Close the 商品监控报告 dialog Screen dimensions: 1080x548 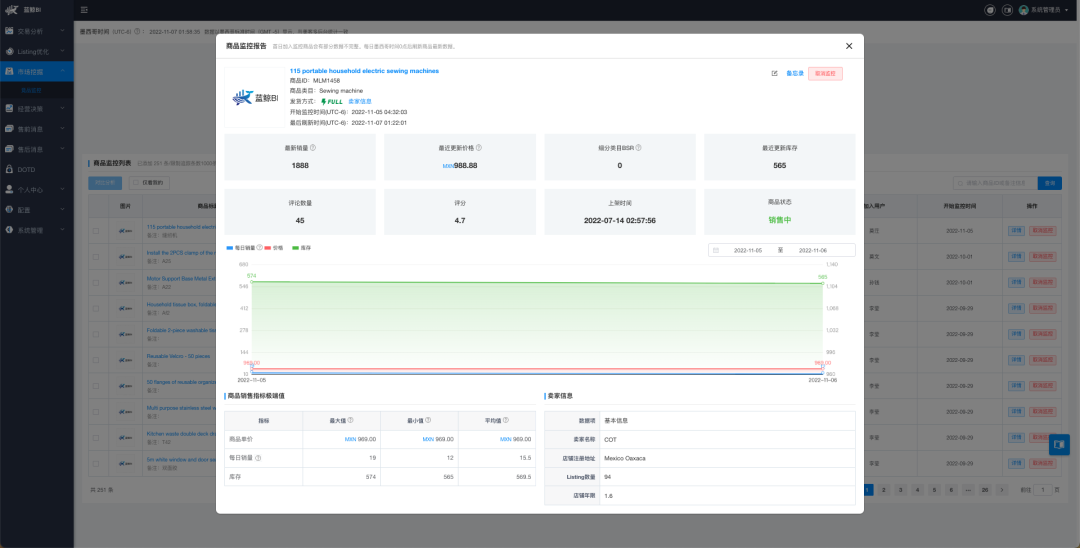[x=849, y=46]
